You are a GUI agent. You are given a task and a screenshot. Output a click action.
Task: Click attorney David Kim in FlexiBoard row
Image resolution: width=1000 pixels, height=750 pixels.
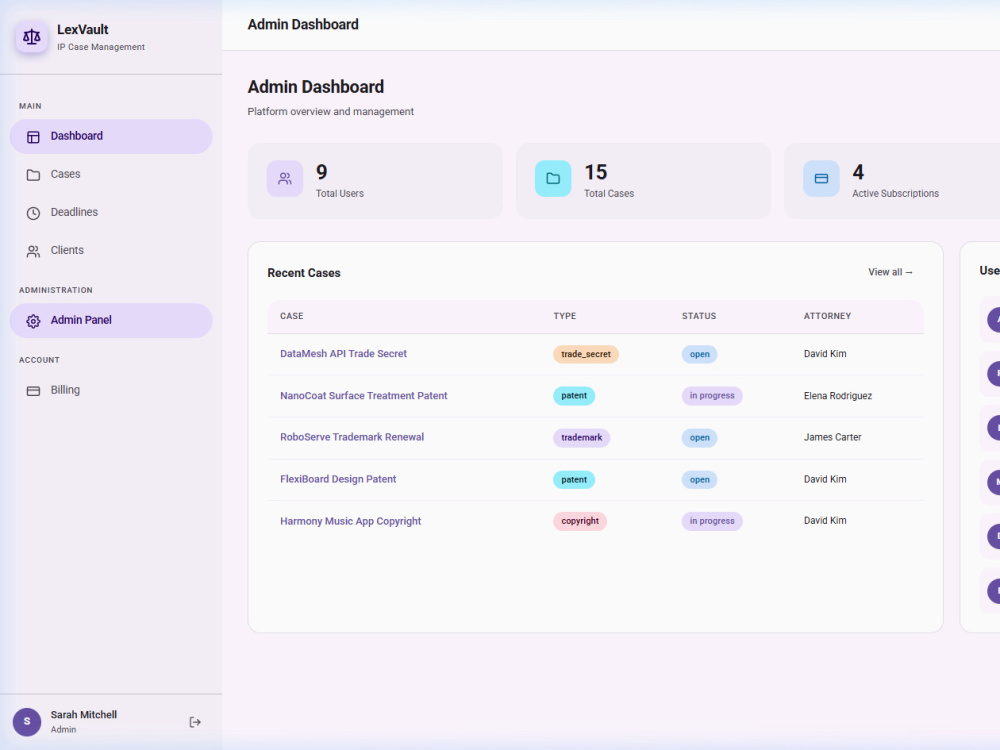coord(825,480)
